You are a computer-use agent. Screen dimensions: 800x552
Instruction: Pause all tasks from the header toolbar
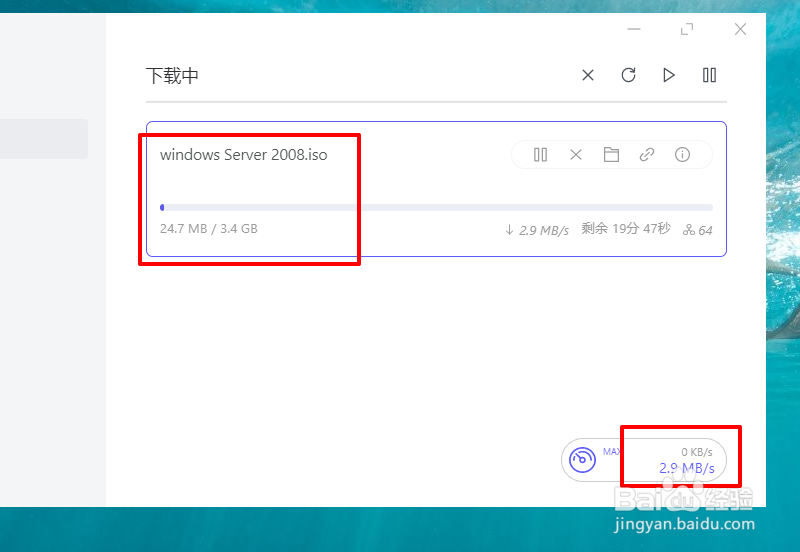click(x=709, y=76)
